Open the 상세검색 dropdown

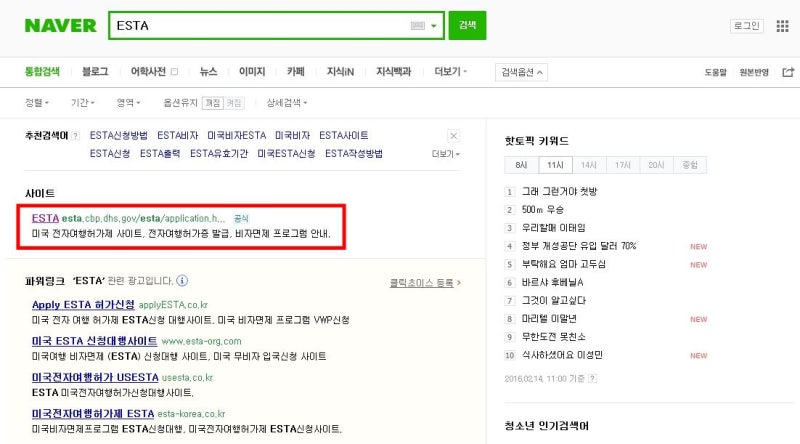coord(287,103)
